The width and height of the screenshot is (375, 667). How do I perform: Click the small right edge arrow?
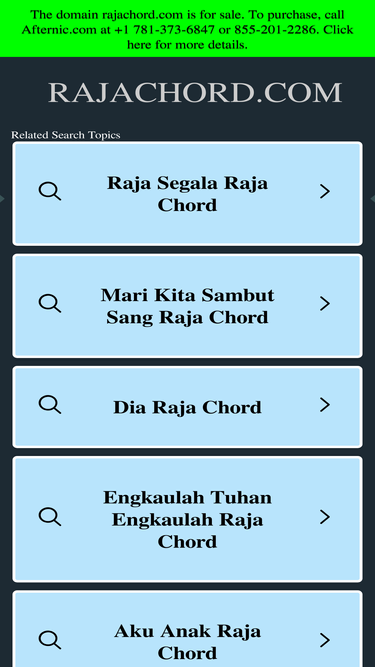pyautogui.click(x=373, y=199)
